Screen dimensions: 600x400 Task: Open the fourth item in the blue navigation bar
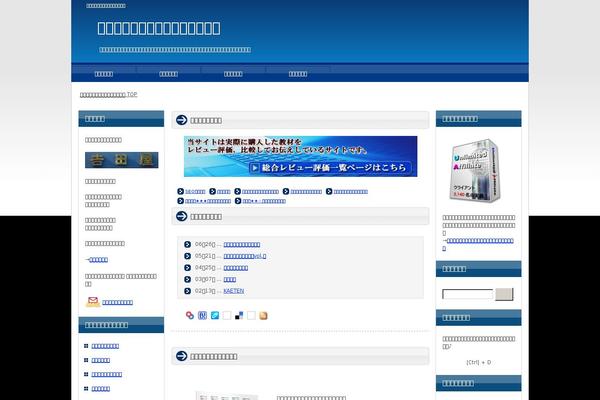click(298, 74)
